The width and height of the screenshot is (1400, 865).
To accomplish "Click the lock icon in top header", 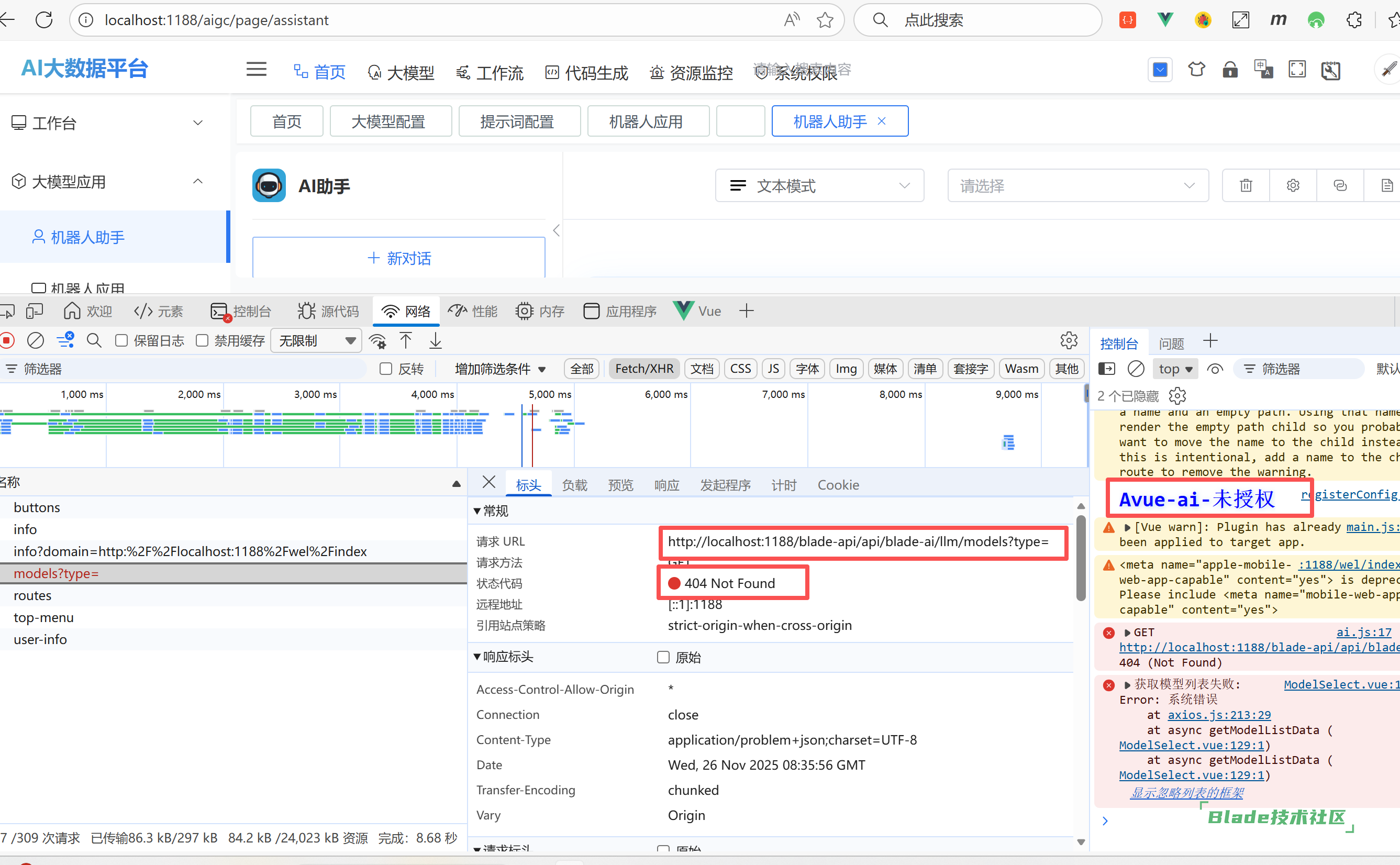I will pos(1230,70).
